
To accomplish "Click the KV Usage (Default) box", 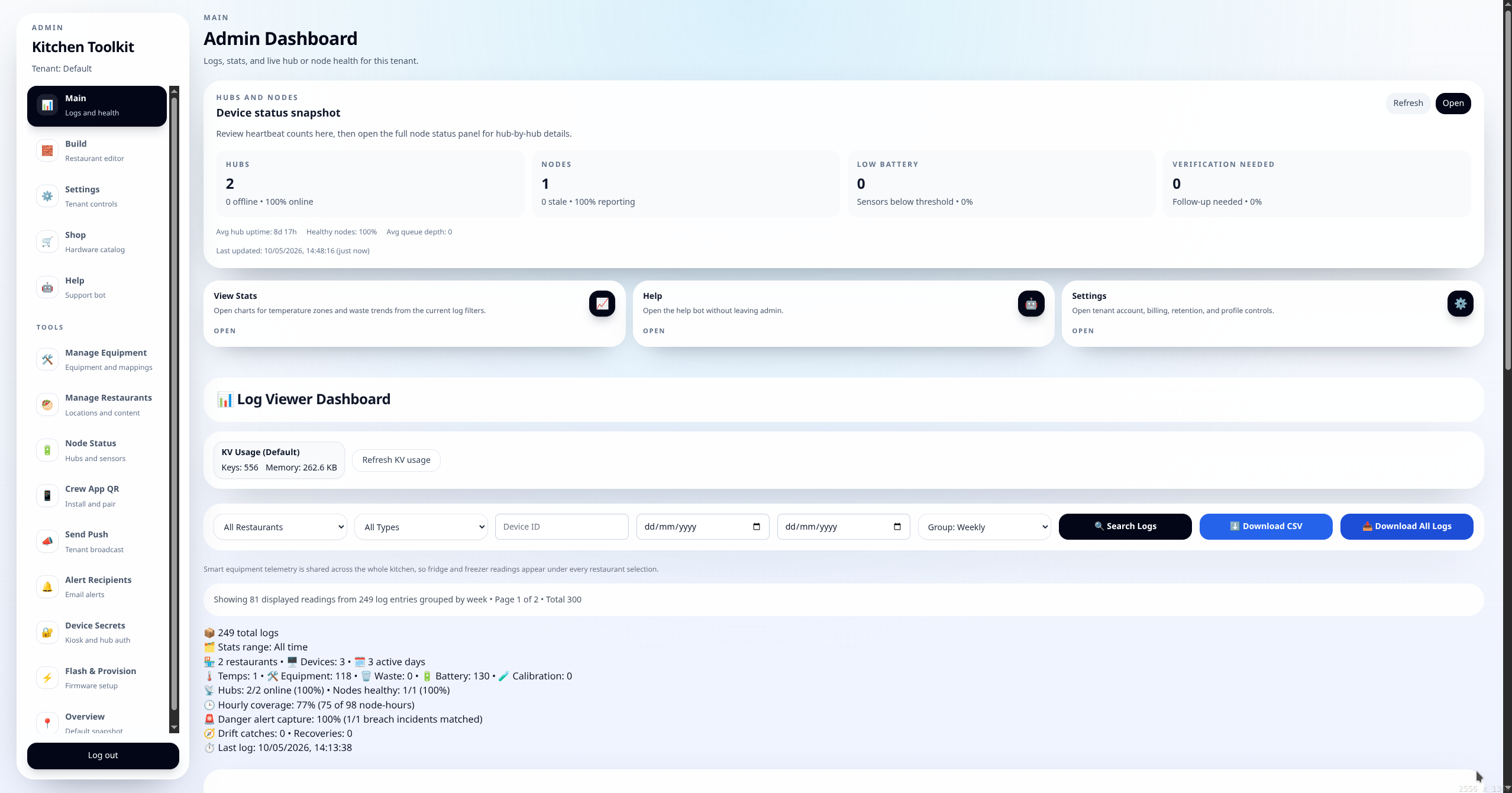I will click(x=279, y=460).
